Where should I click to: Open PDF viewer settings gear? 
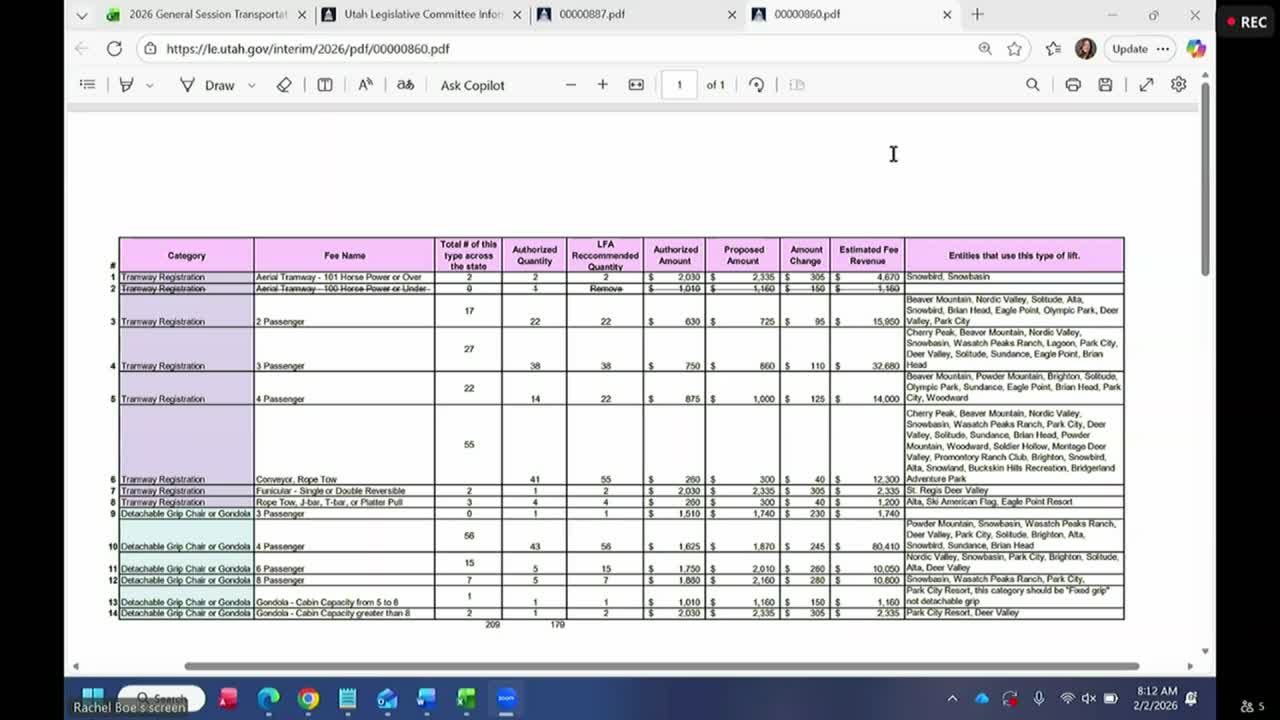pyautogui.click(x=1178, y=85)
